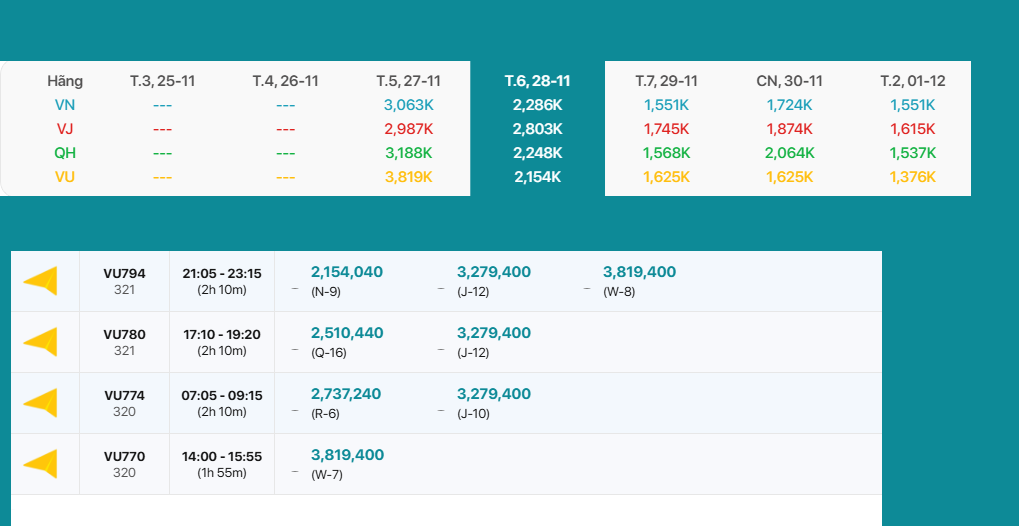Select the T.6, 28-11 date column

tap(537, 81)
